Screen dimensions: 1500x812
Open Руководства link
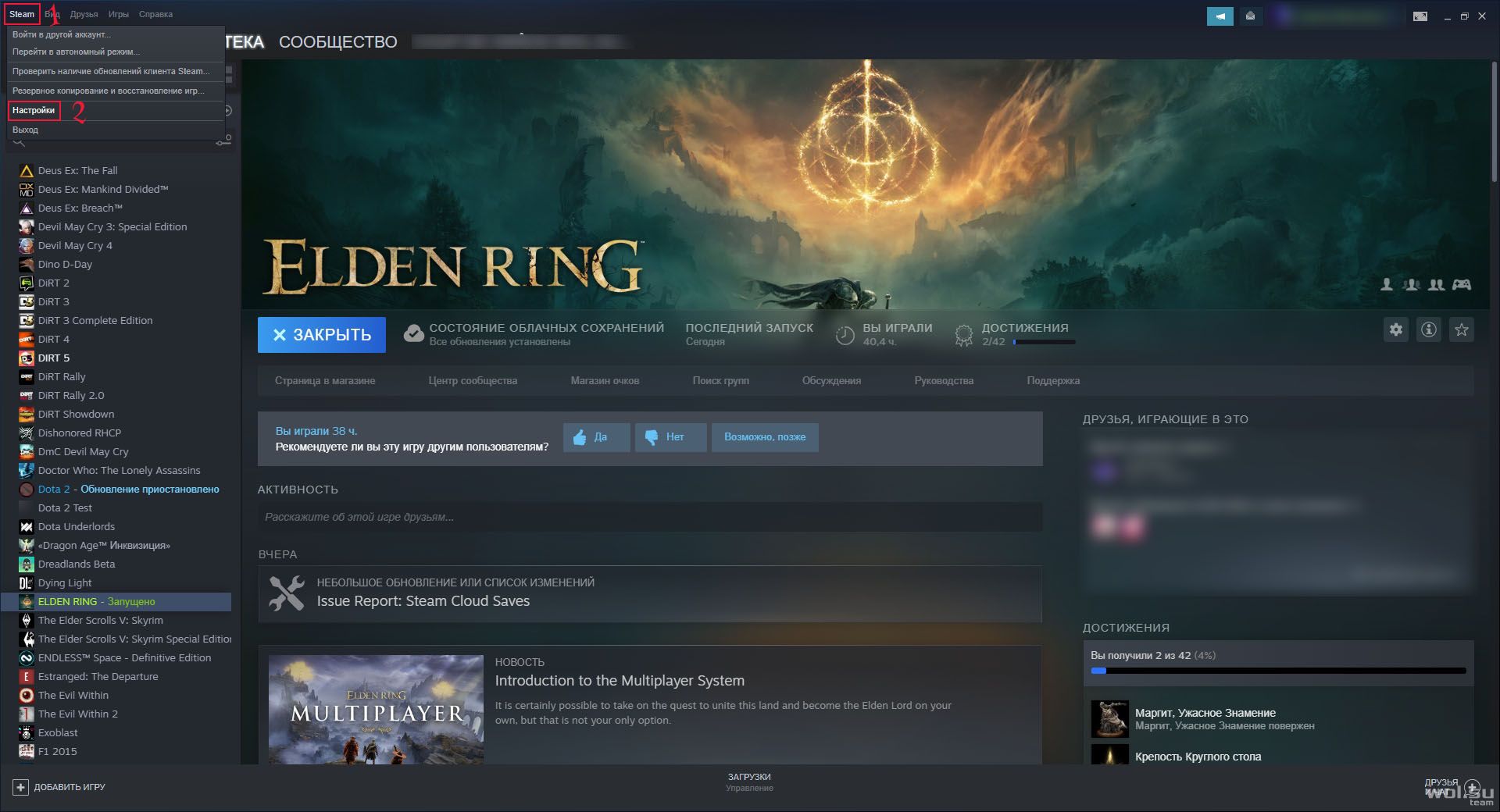pos(944,381)
